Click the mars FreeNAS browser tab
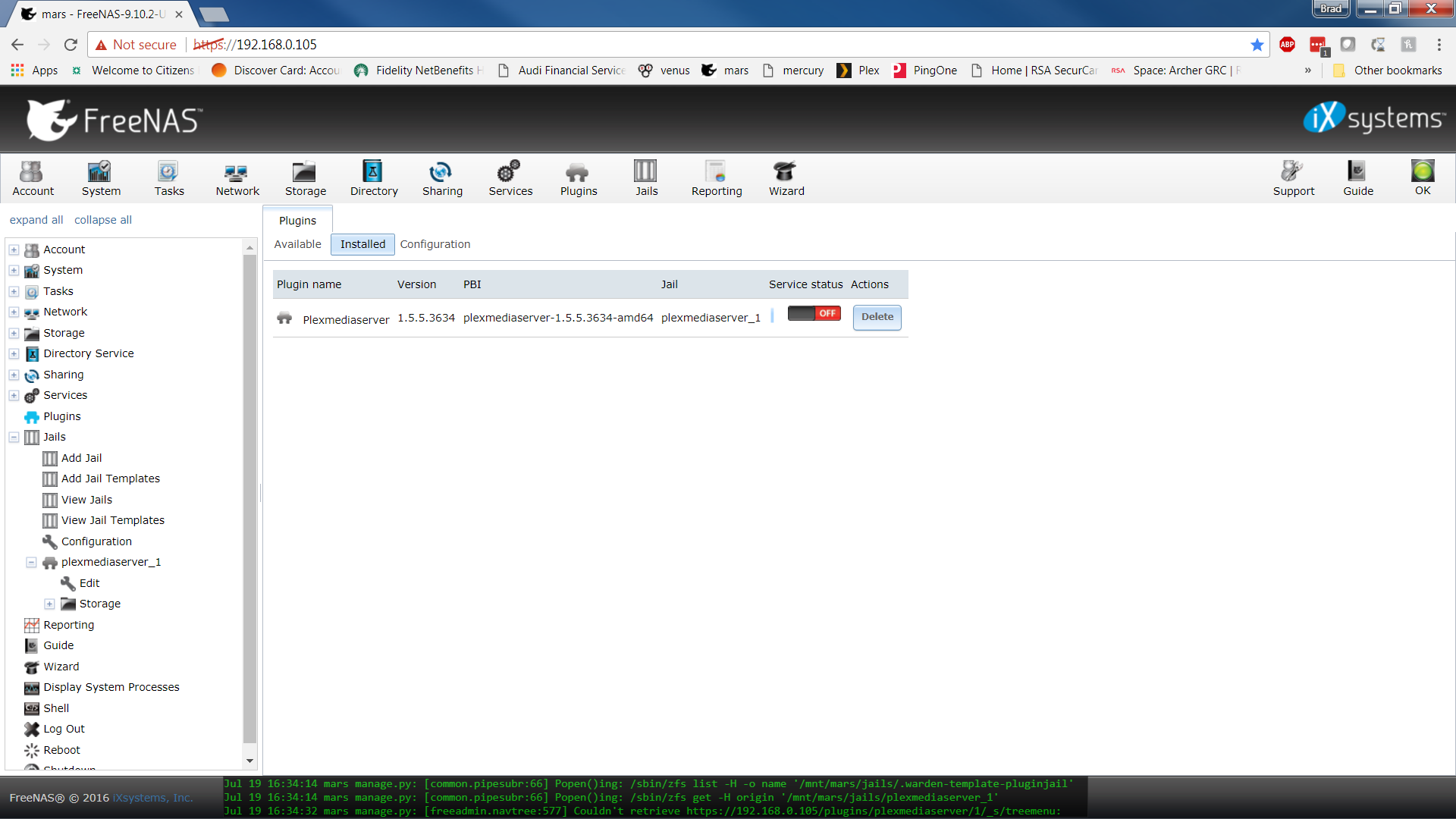The width and height of the screenshot is (1456, 819). pyautogui.click(x=102, y=14)
